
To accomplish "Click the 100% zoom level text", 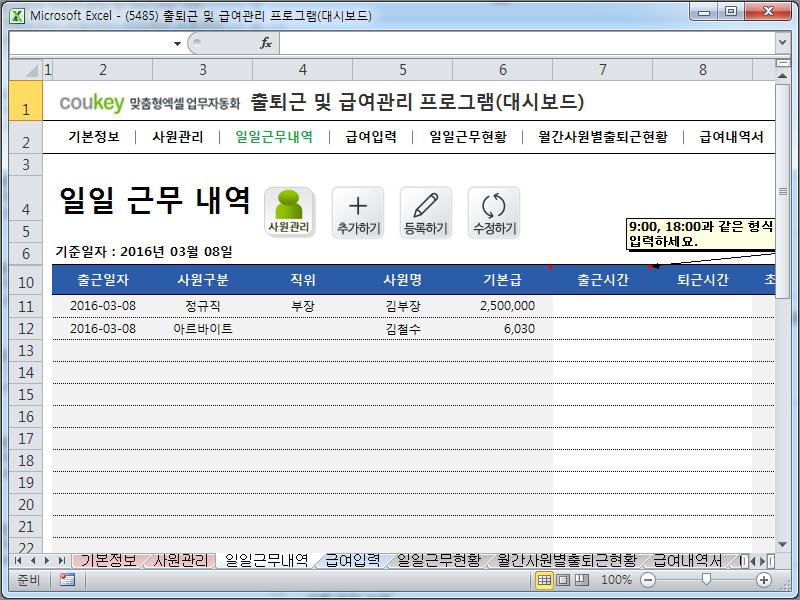I will (616, 580).
